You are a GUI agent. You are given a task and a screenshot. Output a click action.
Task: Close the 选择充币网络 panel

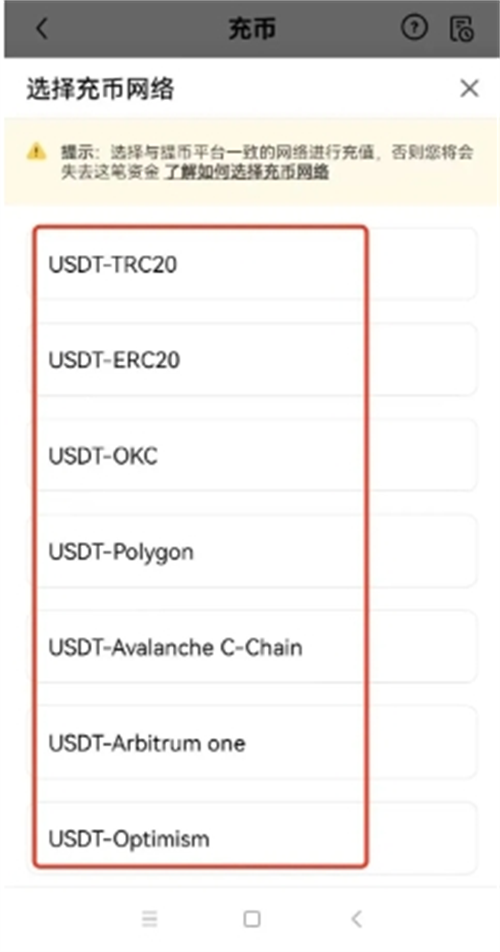(469, 89)
